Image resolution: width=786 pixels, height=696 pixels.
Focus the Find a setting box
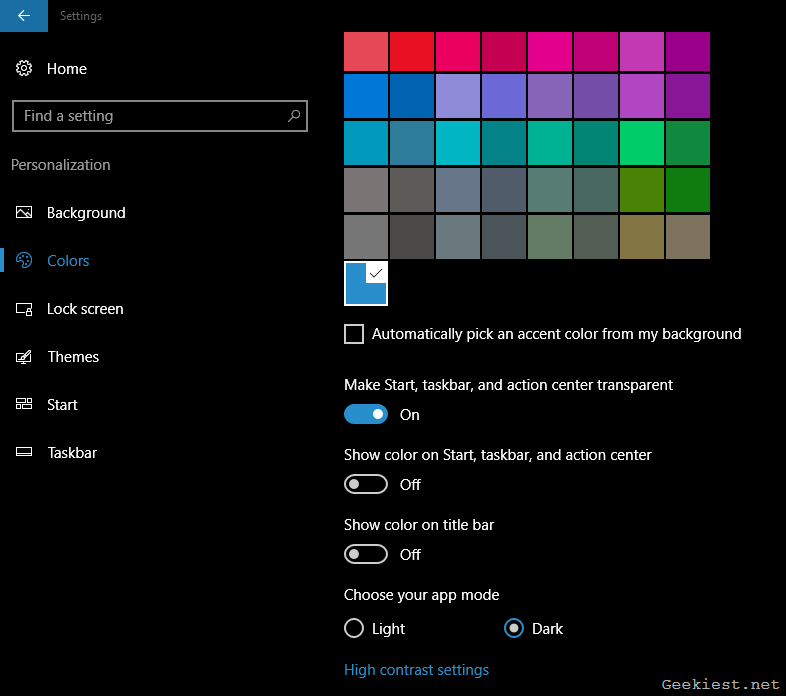(x=150, y=116)
